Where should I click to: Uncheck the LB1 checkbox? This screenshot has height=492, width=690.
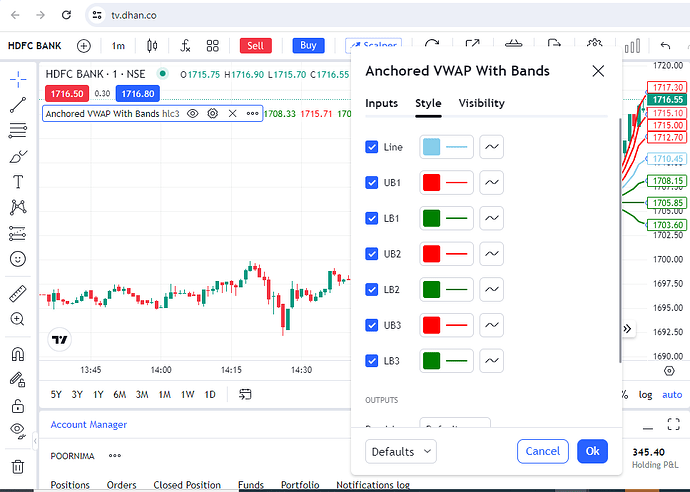372,218
